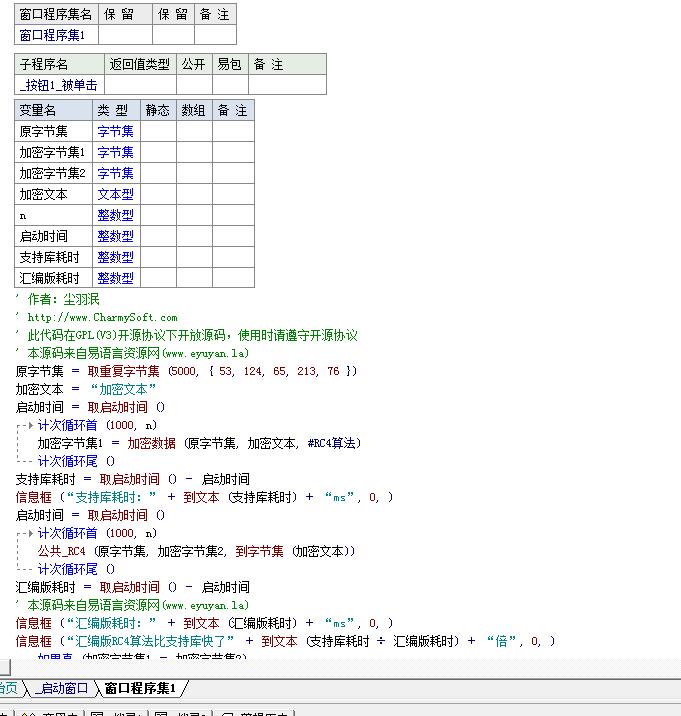
Task: Click the 加密数据 command call
Action: [151, 443]
